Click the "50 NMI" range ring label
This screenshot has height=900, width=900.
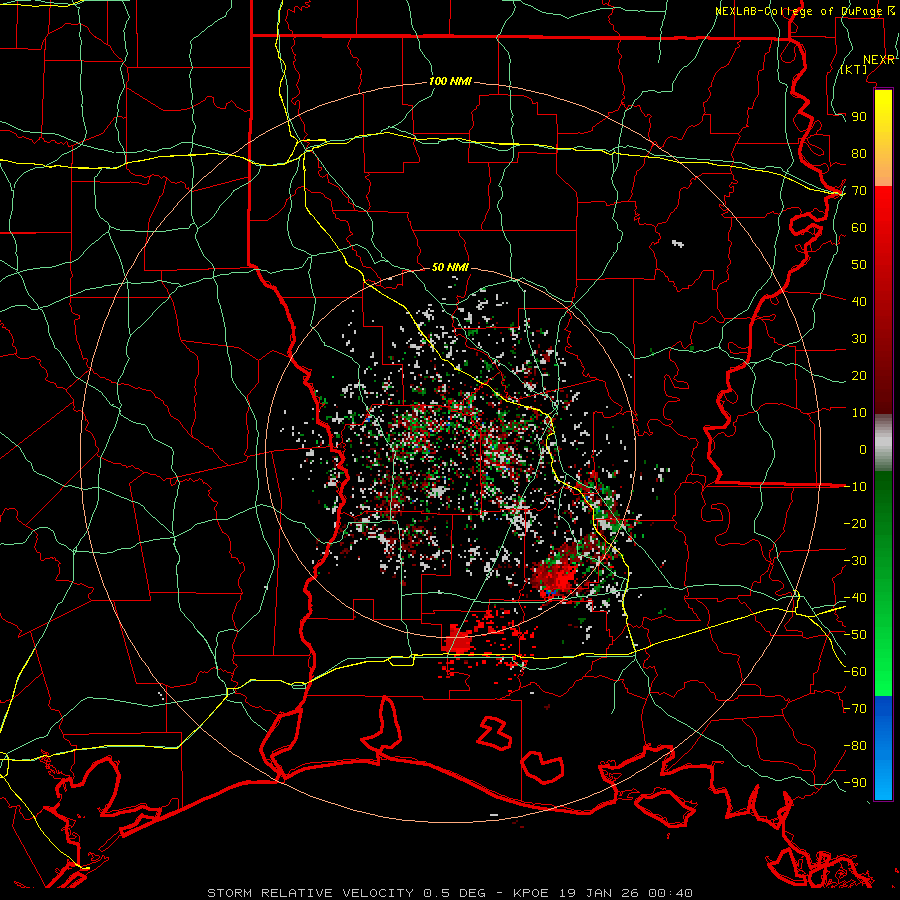tap(450, 267)
